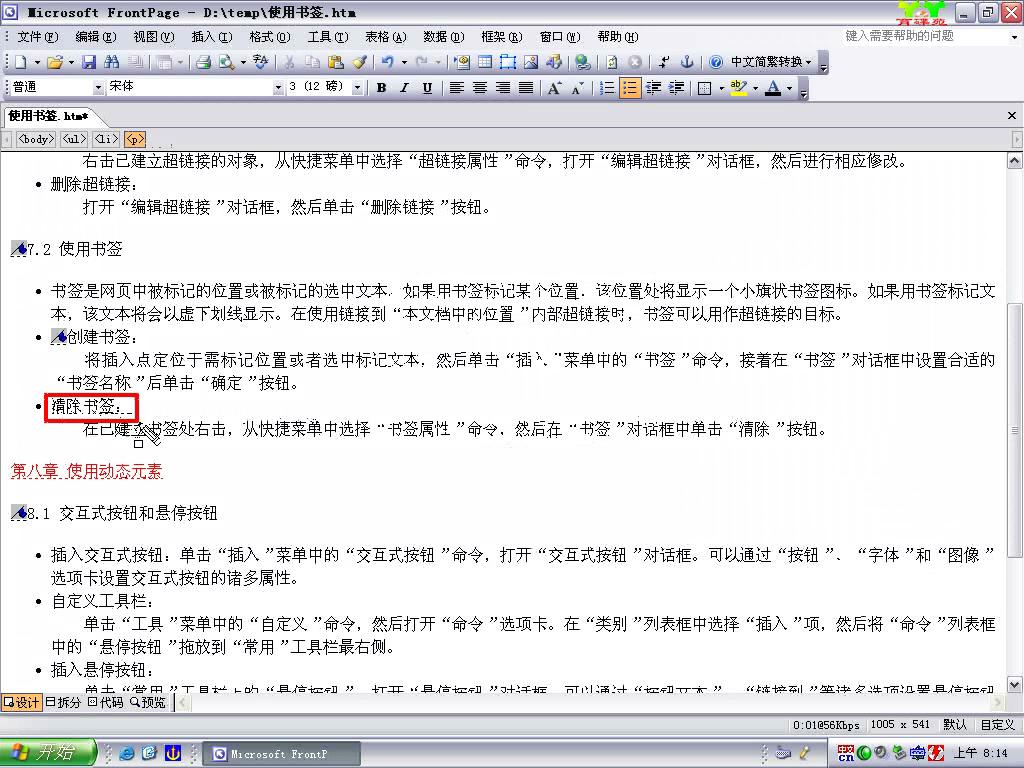The image size is (1024, 768).
Task: Click the Copy icon
Action: click(313, 62)
